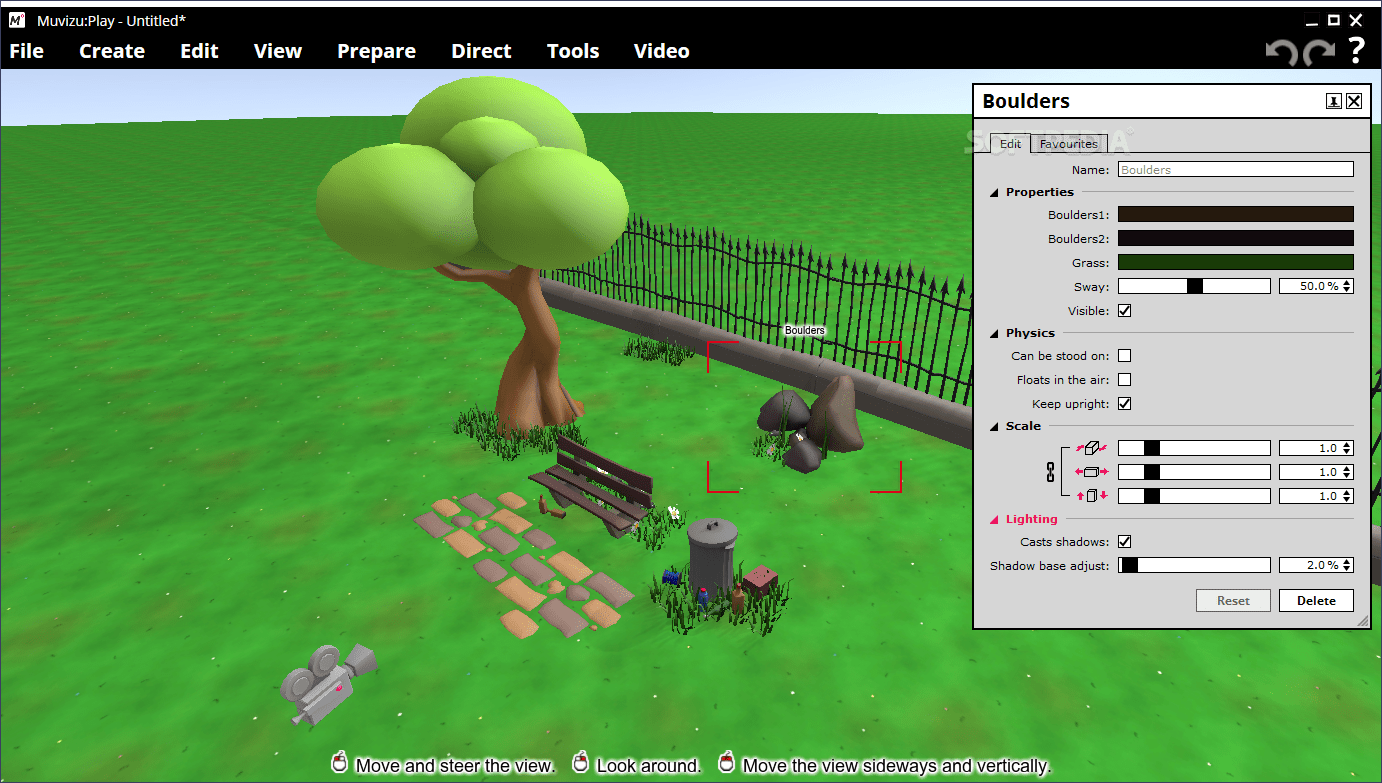Click the depth scale value stepper
The width and height of the screenshot is (1382, 783).
(1347, 448)
